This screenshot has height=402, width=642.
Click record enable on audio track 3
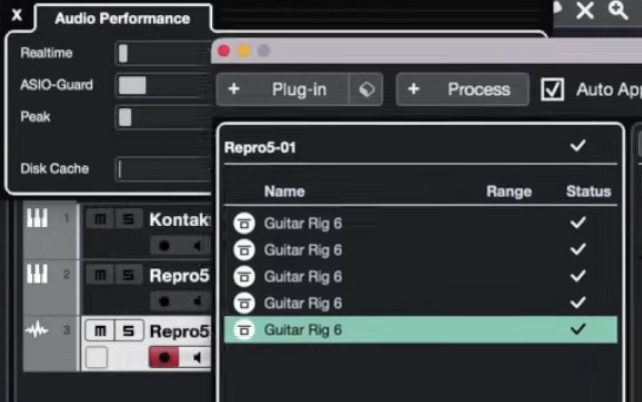pos(163,357)
